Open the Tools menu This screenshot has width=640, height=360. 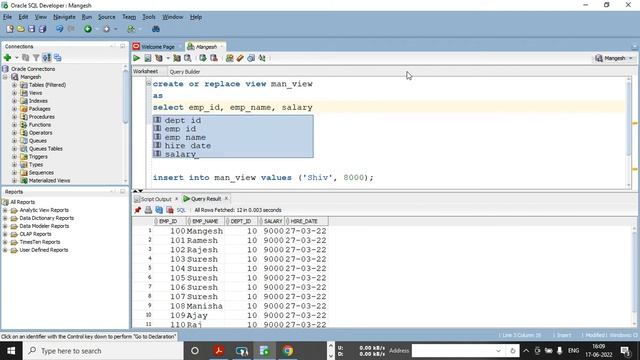pyautogui.click(x=149, y=17)
